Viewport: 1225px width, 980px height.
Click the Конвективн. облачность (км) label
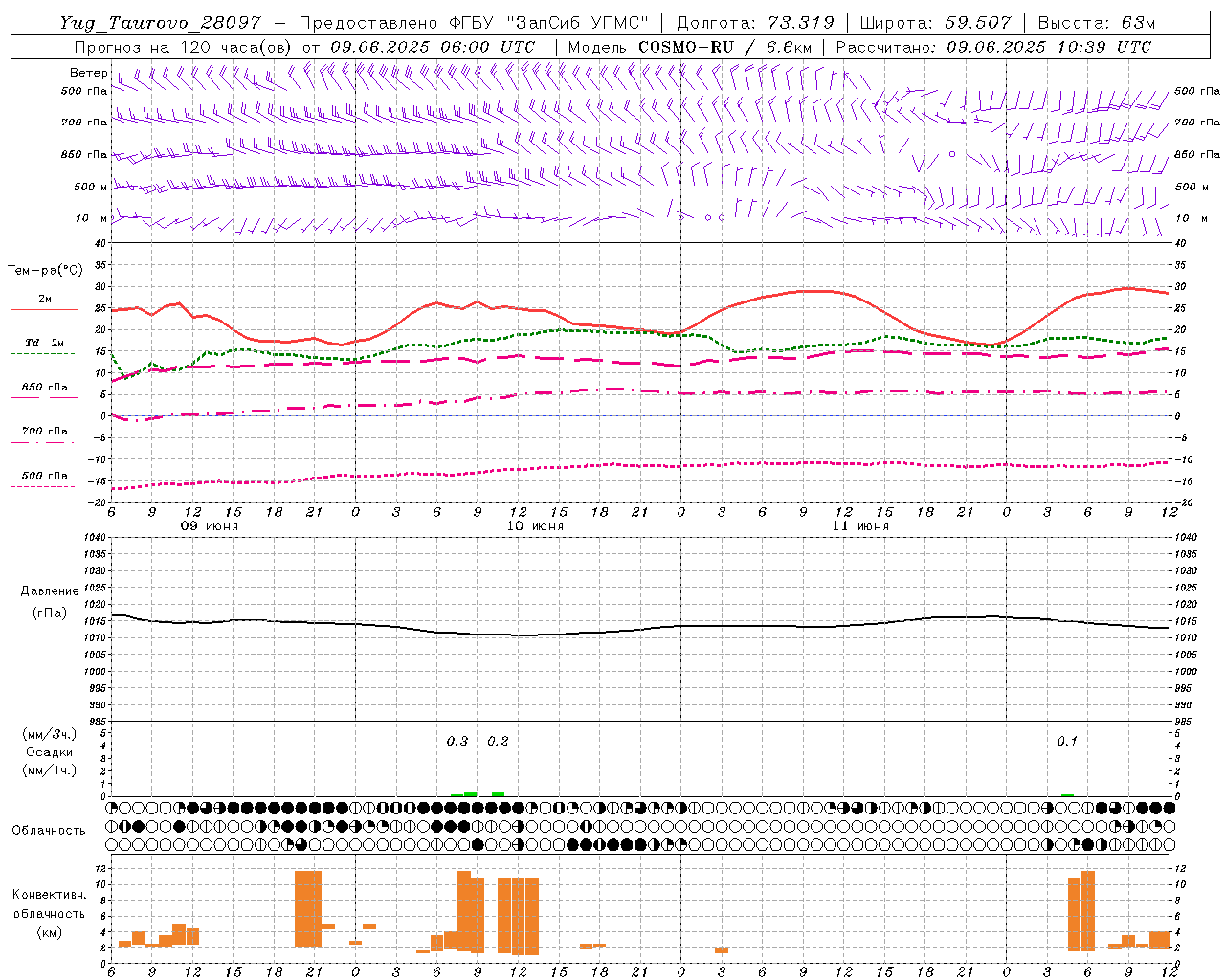49,913
